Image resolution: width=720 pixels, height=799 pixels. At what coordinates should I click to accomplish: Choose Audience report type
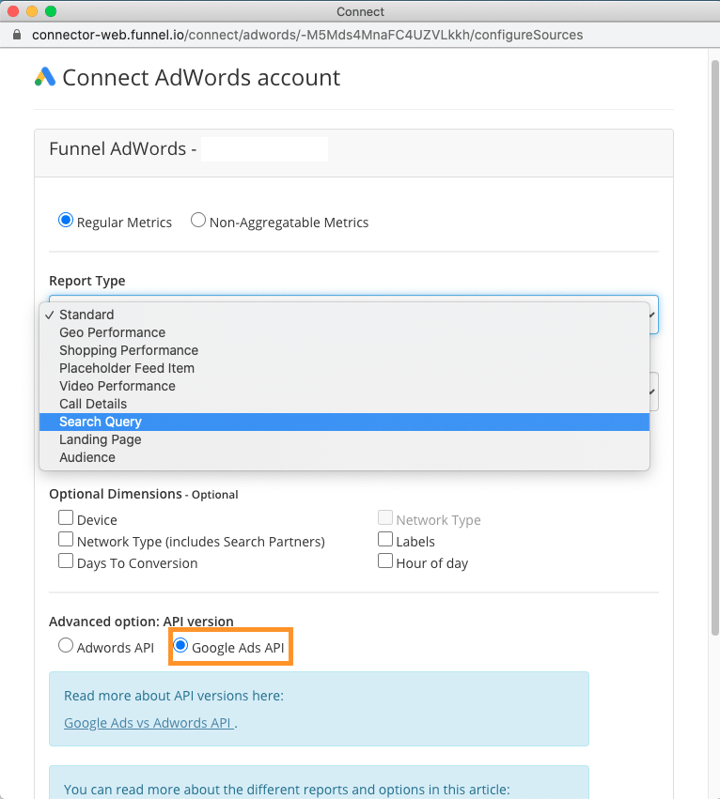(344, 457)
